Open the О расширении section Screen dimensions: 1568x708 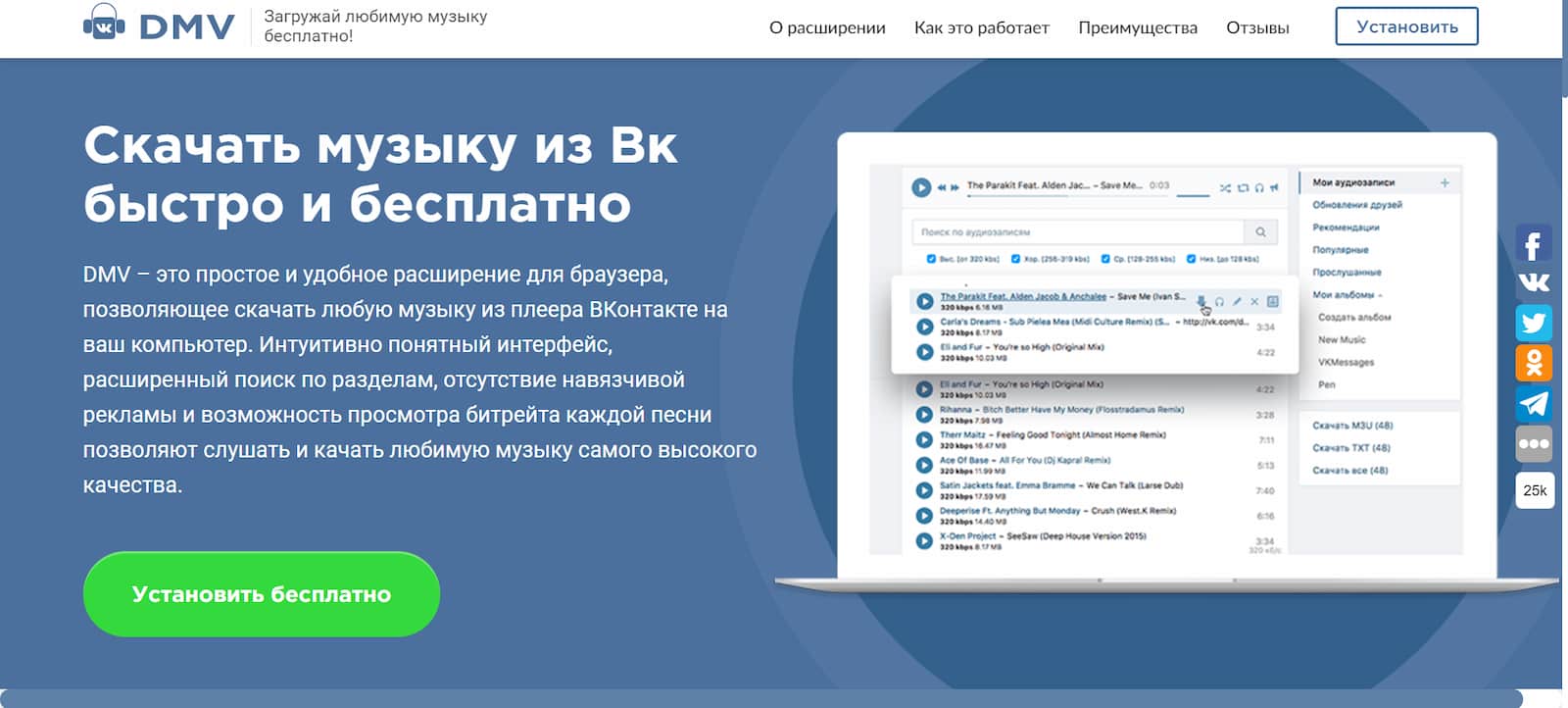tap(827, 27)
